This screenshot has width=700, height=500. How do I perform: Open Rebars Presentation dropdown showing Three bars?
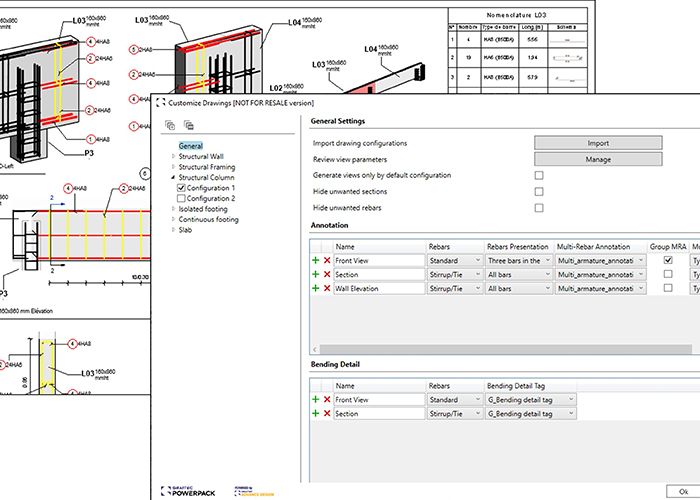click(x=519, y=260)
